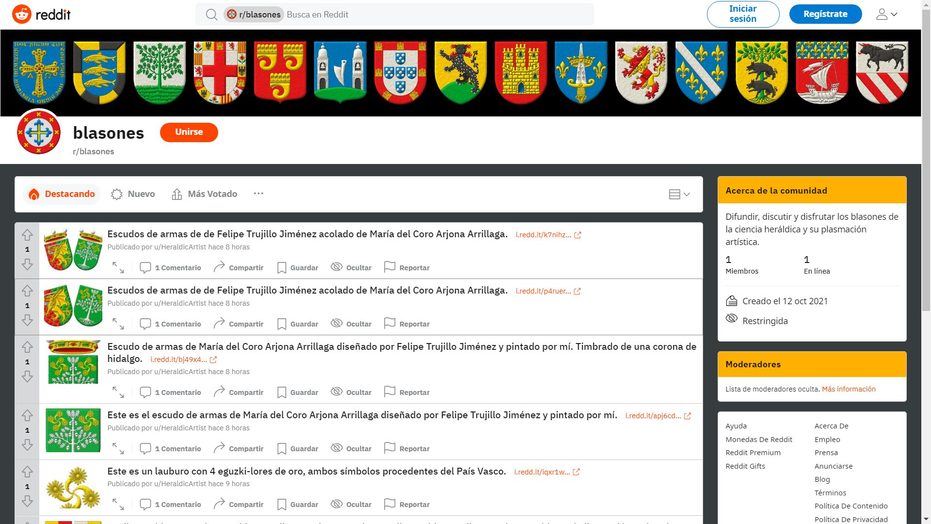
Task: Open the more sorting options ellipsis
Action: point(258,193)
